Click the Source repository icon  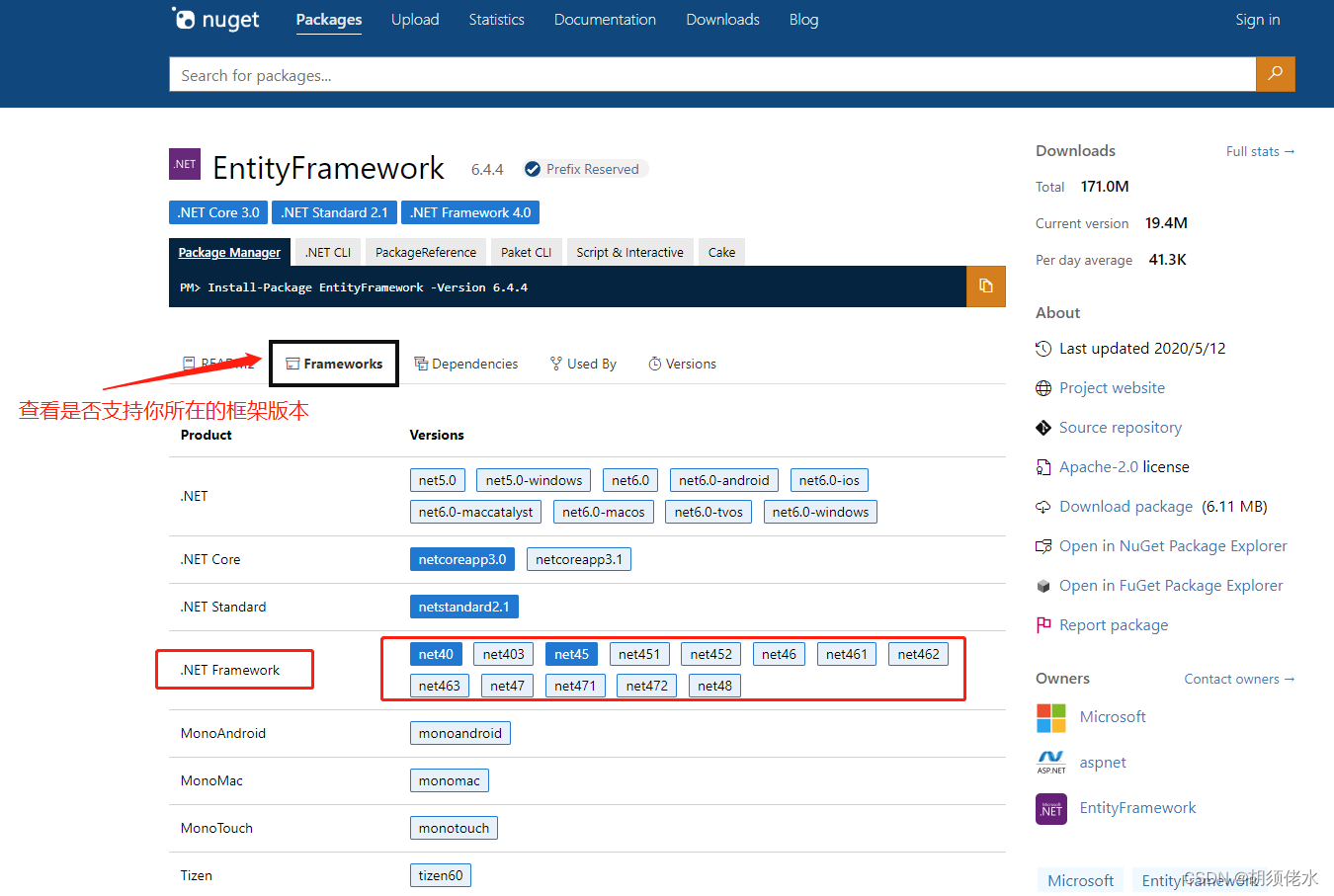[x=1044, y=427]
